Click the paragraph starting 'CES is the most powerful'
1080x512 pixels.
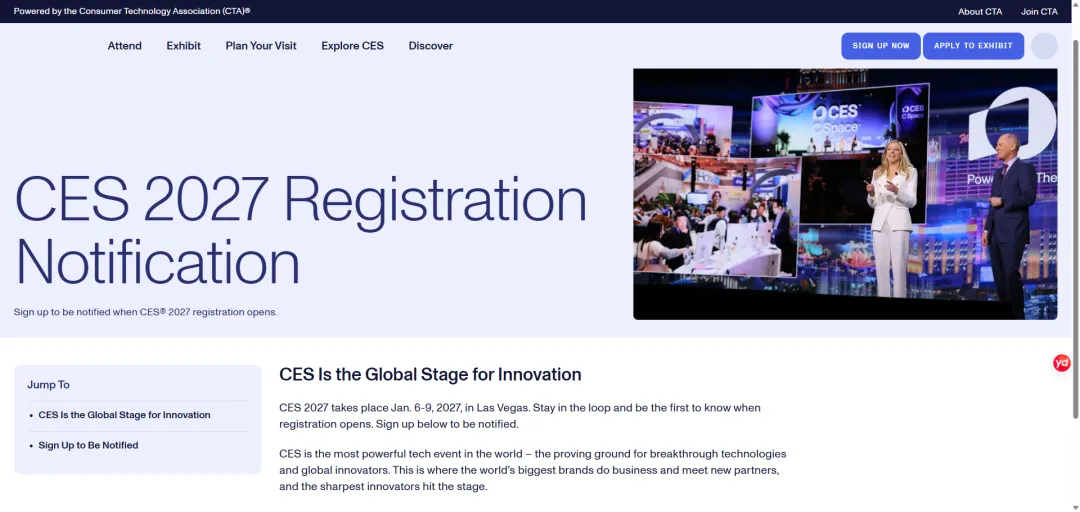(x=532, y=470)
